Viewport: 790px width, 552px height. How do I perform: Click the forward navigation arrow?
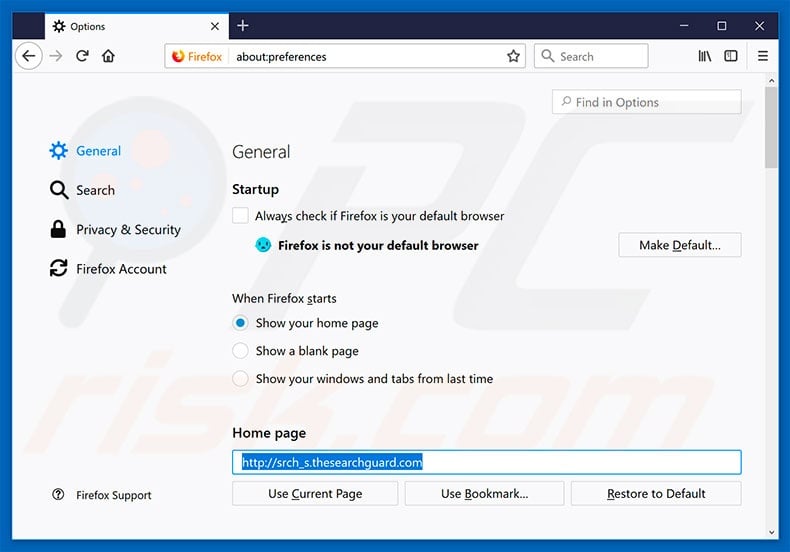pyautogui.click(x=56, y=56)
